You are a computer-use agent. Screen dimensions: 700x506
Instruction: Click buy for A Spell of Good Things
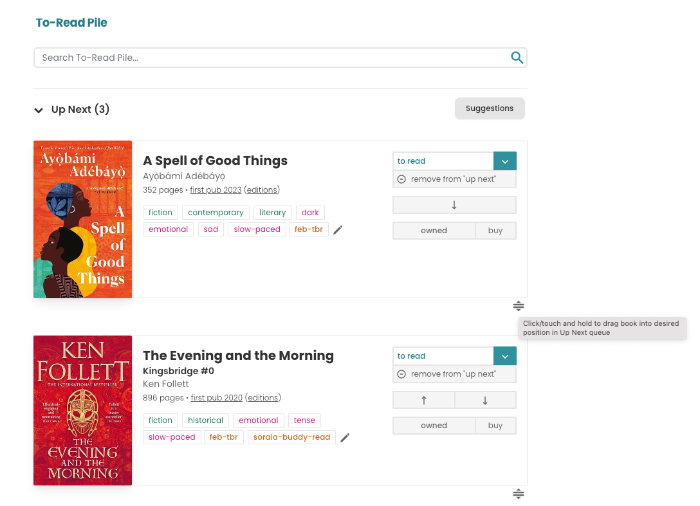click(496, 231)
